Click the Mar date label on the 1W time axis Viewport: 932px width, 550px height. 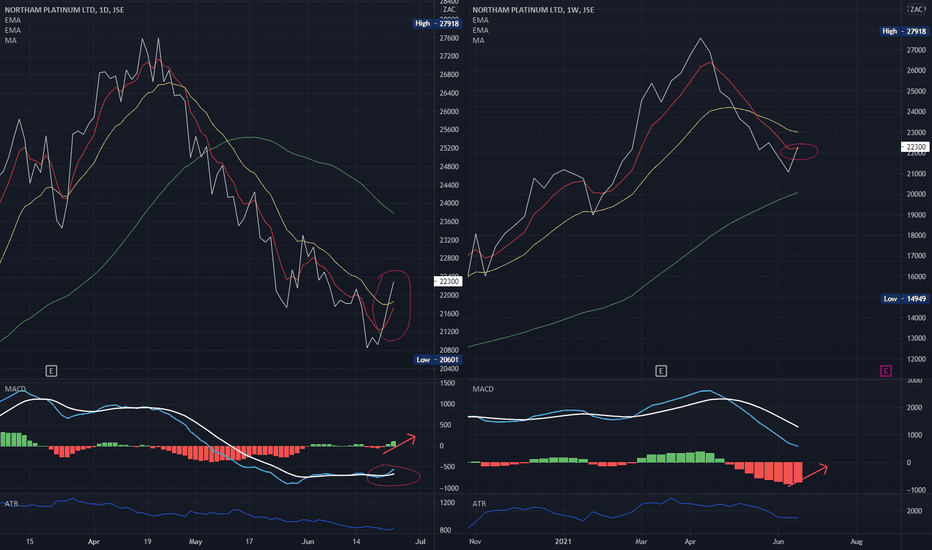click(x=641, y=542)
